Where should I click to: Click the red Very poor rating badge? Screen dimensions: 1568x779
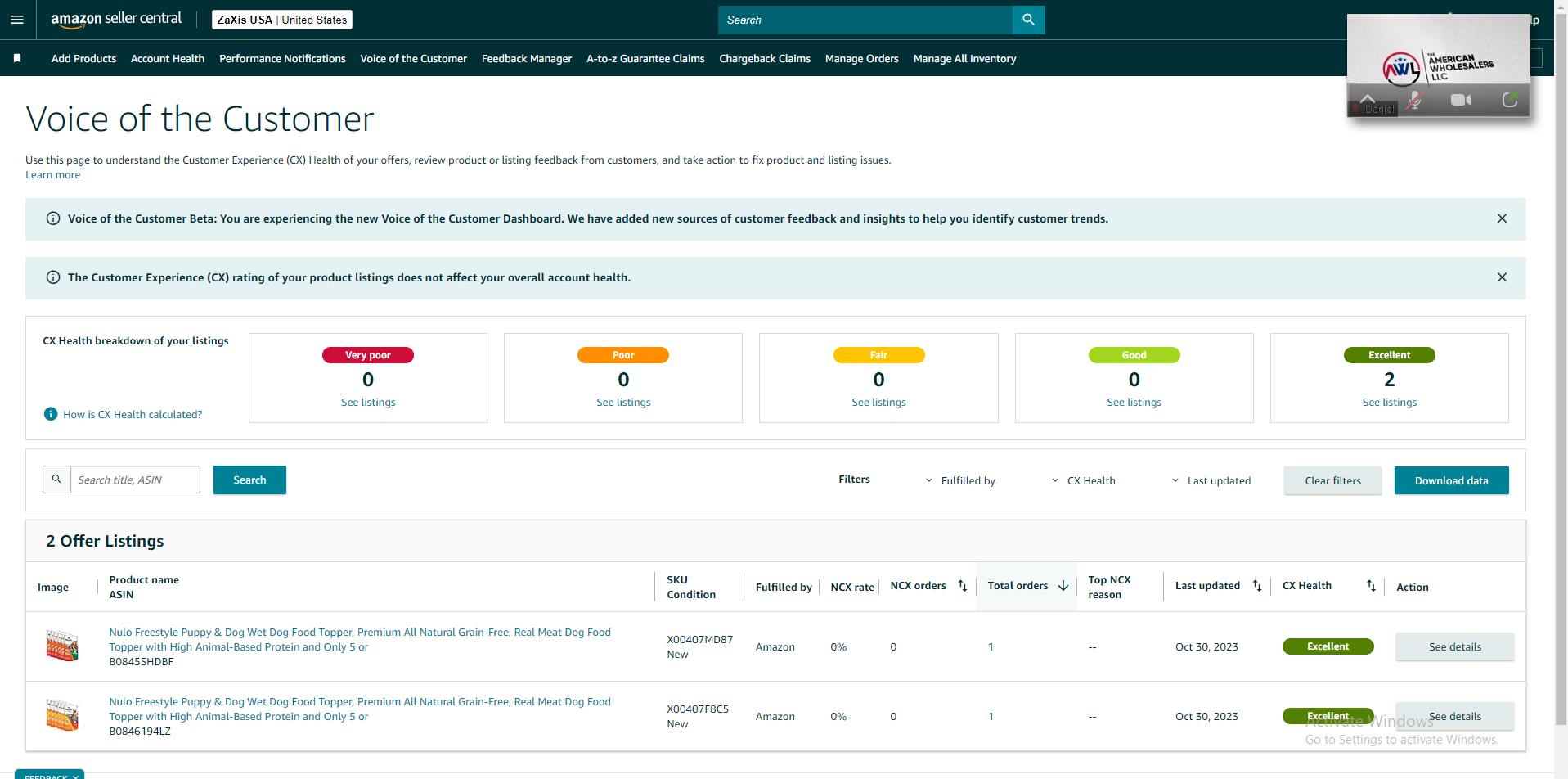click(x=368, y=355)
